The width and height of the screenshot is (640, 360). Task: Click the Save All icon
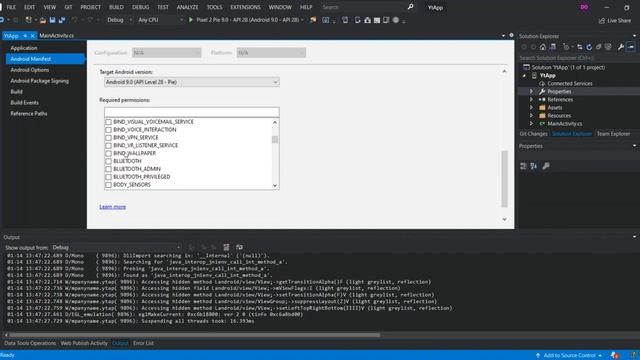pyautogui.click(x=62, y=20)
